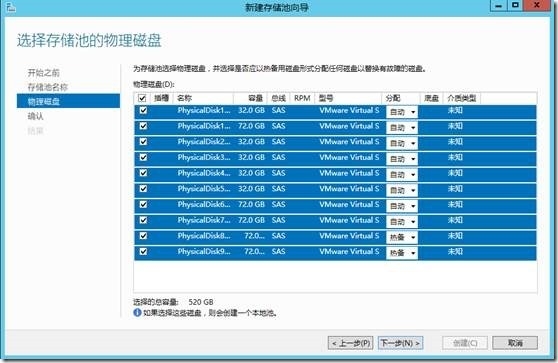Sort by the 介质类型 column header
558x363 pixels.
tap(462, 98)
